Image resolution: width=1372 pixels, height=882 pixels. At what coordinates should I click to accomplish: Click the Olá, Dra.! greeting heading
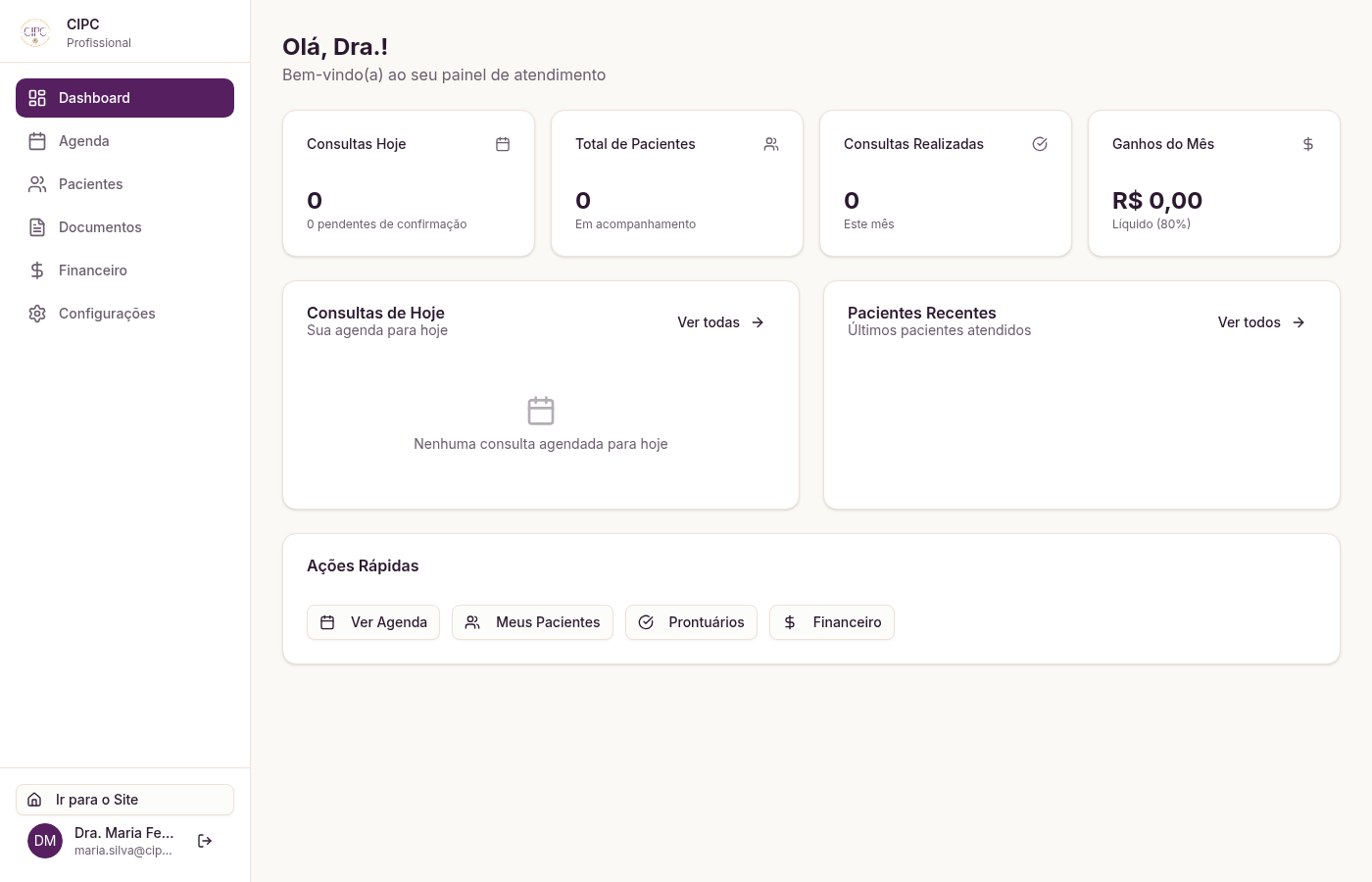point(335,47)
